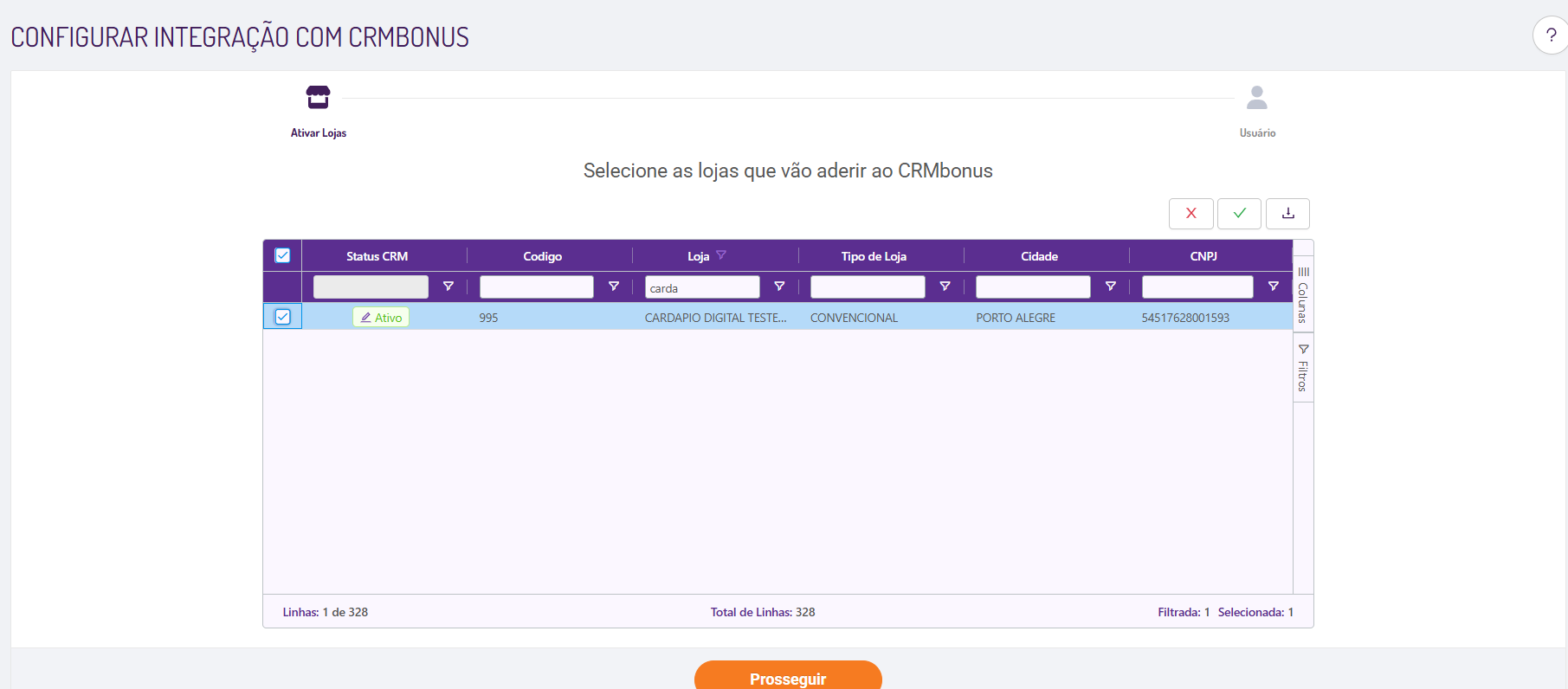Open the Filtros side panel tab
This screenshot has height=689, width=1568.
(x=1303, y=368)
